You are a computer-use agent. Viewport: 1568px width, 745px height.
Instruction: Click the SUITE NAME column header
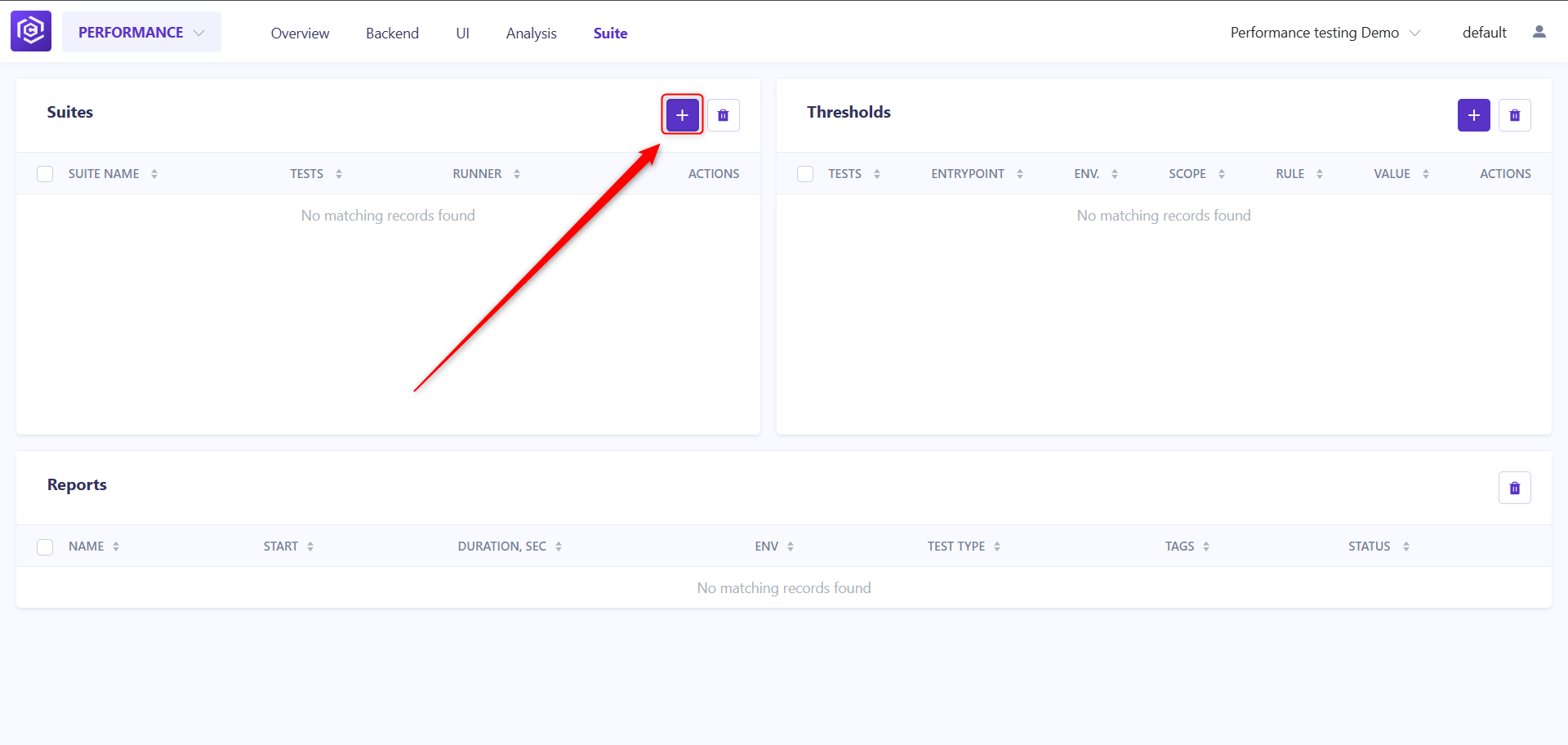(104, 174)
